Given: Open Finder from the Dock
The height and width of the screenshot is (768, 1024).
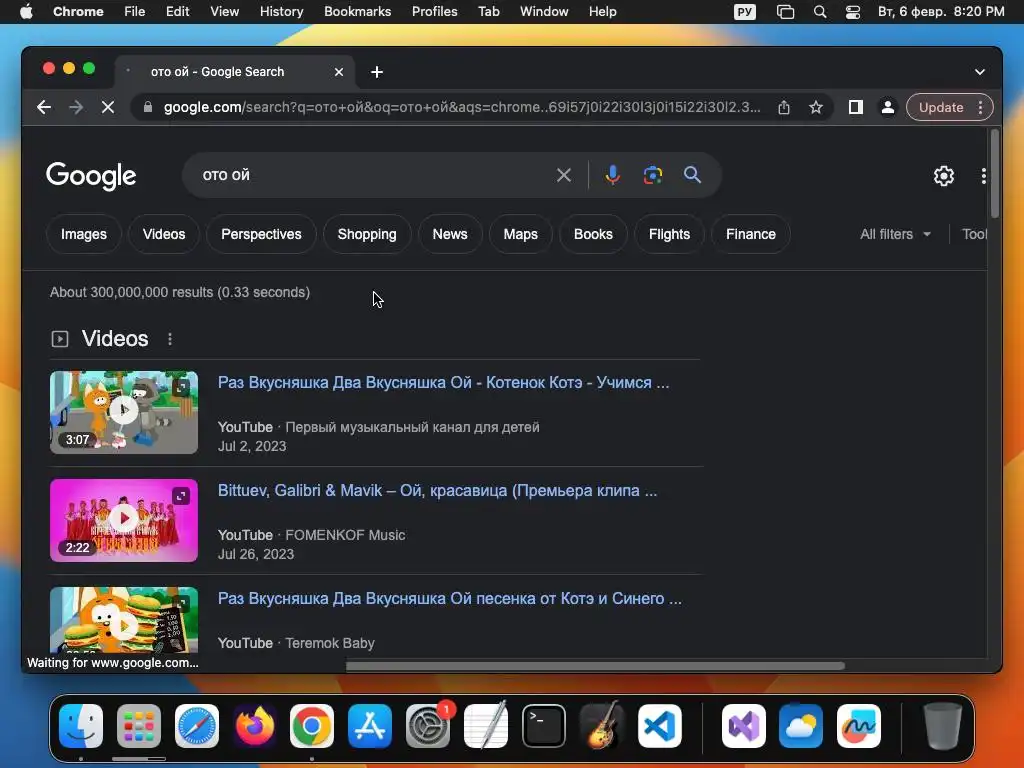Looking at the screenshot, I should (x=81, y=726).
